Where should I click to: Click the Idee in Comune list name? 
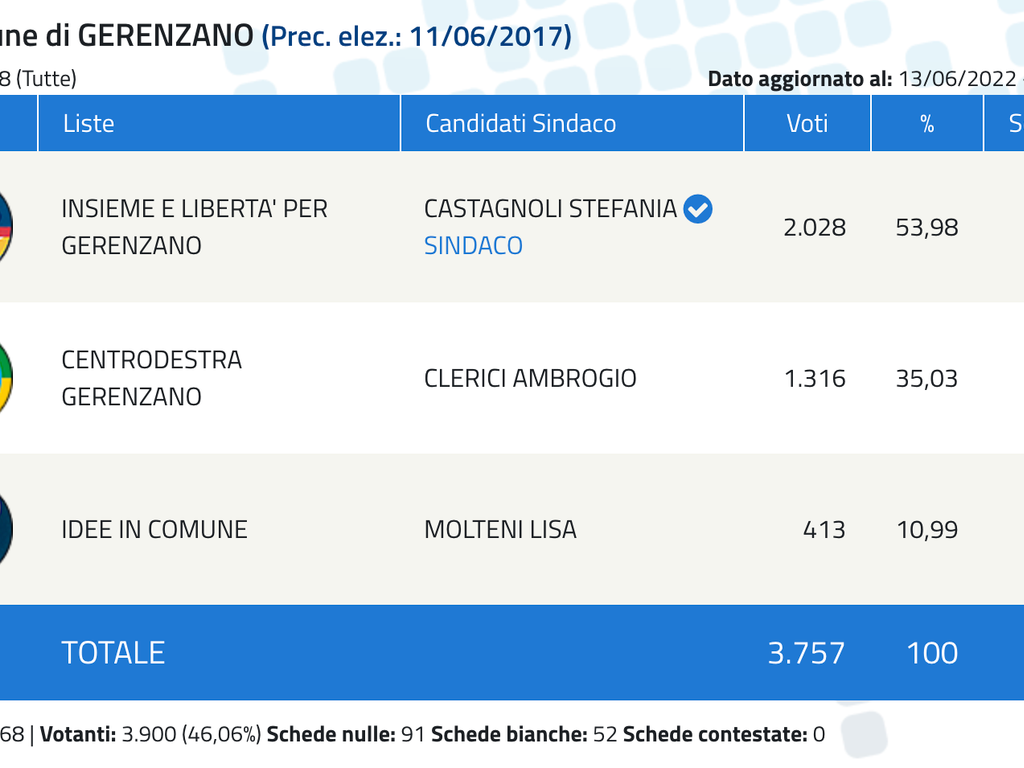(154, 529)
